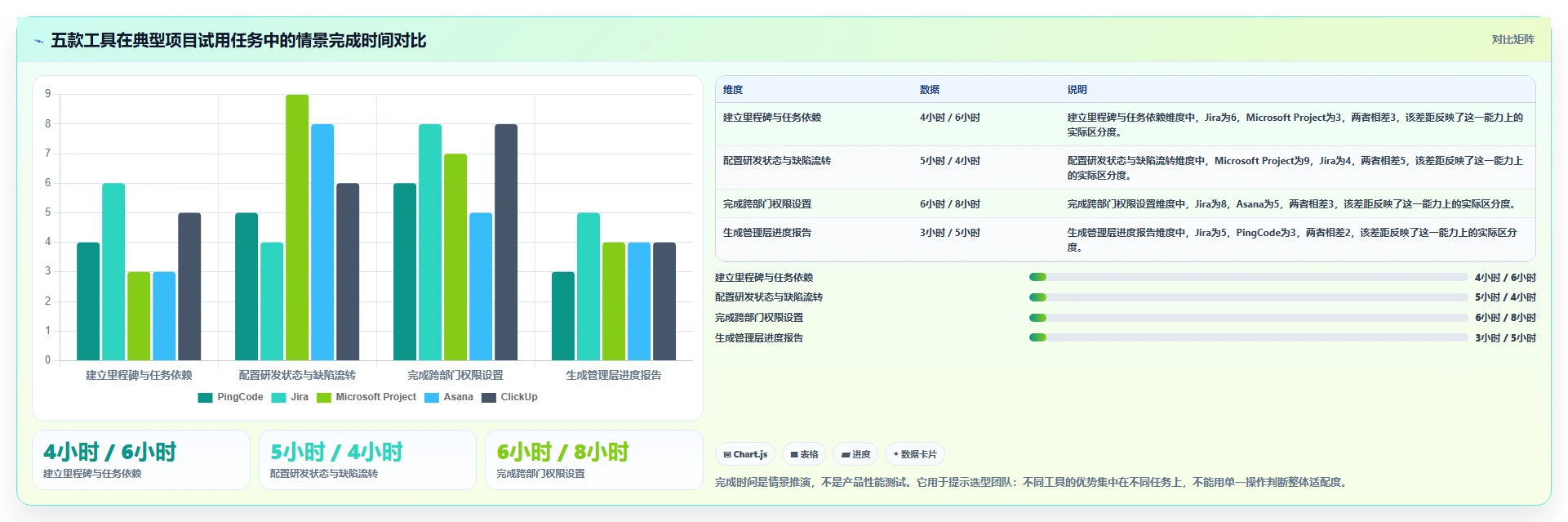Click x-axis label 建立里程碑与任务依赖

click(x=139, y=375)
